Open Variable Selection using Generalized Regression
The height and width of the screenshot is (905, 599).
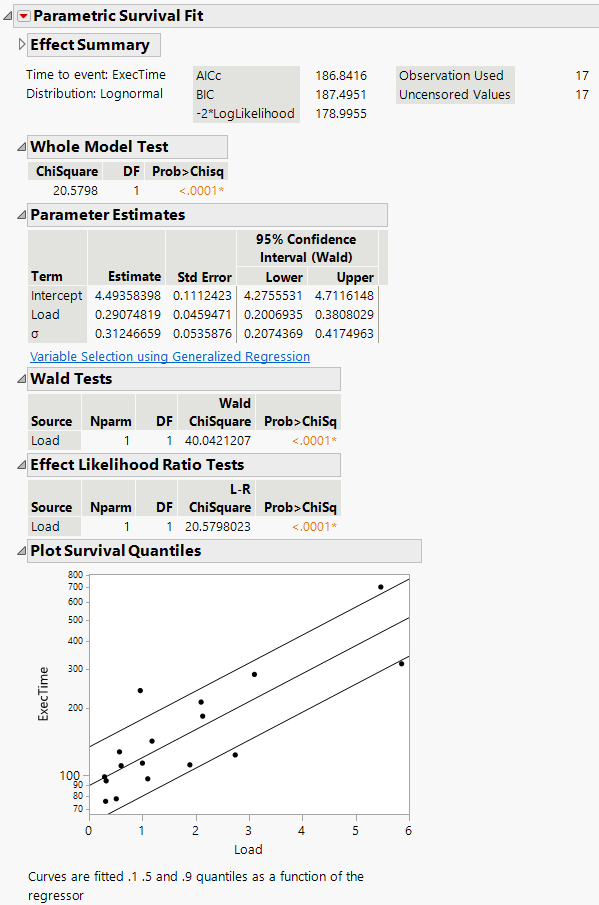(168, 356)
